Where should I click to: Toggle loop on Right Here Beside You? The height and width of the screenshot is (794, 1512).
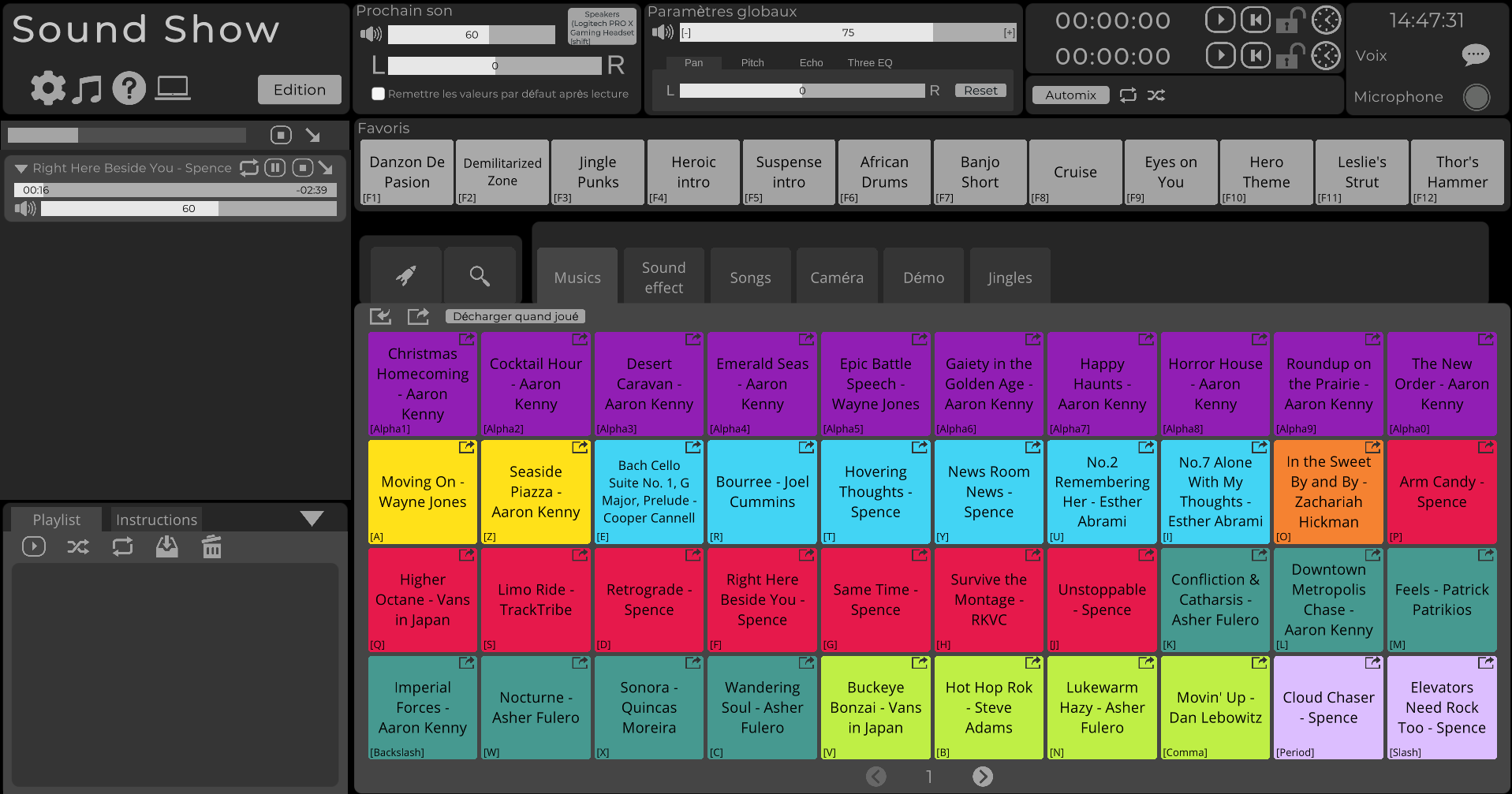(x=249, y=167)
